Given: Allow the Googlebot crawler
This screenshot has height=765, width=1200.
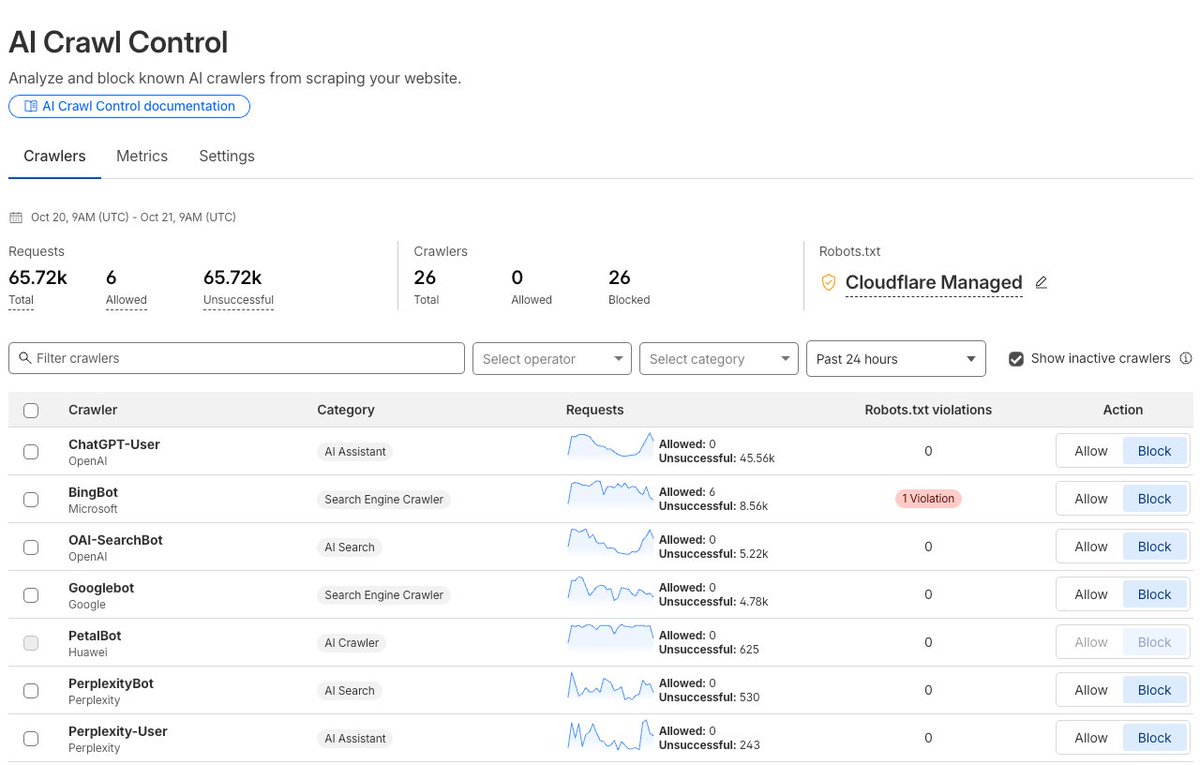Looking at the screenshot, I should coord(1091,595).
